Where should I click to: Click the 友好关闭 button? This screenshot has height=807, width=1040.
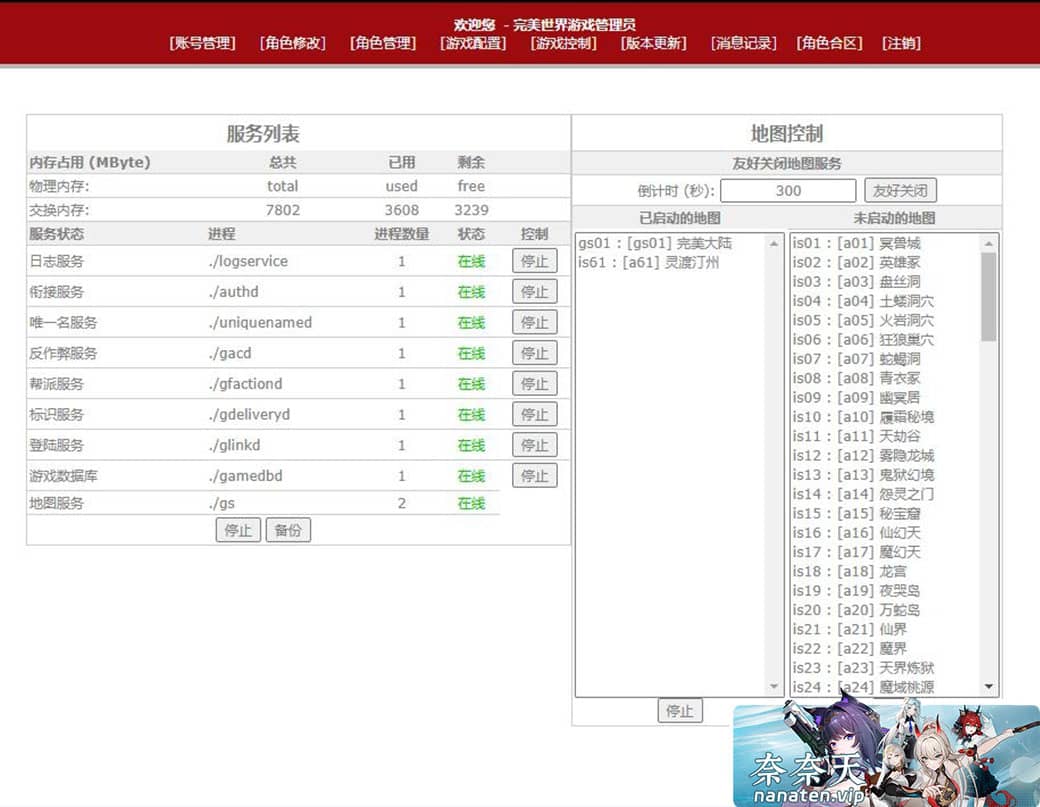(900, 191)
